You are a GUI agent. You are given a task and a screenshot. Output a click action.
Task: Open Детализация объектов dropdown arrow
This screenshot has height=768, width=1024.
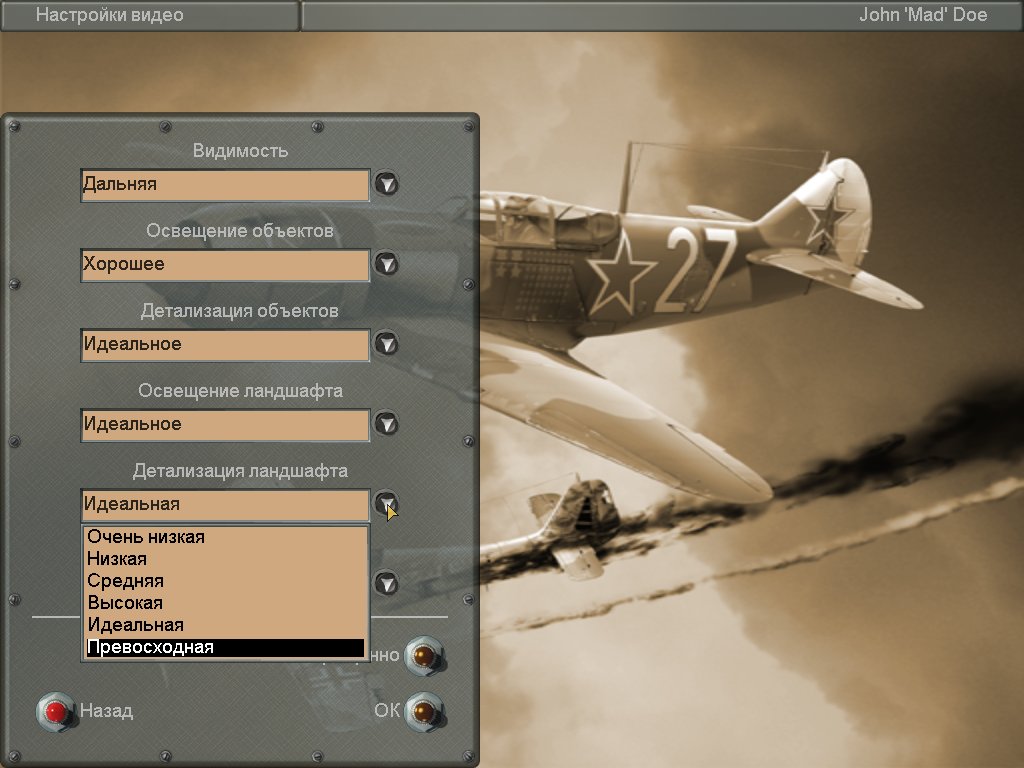pos(386,344)
